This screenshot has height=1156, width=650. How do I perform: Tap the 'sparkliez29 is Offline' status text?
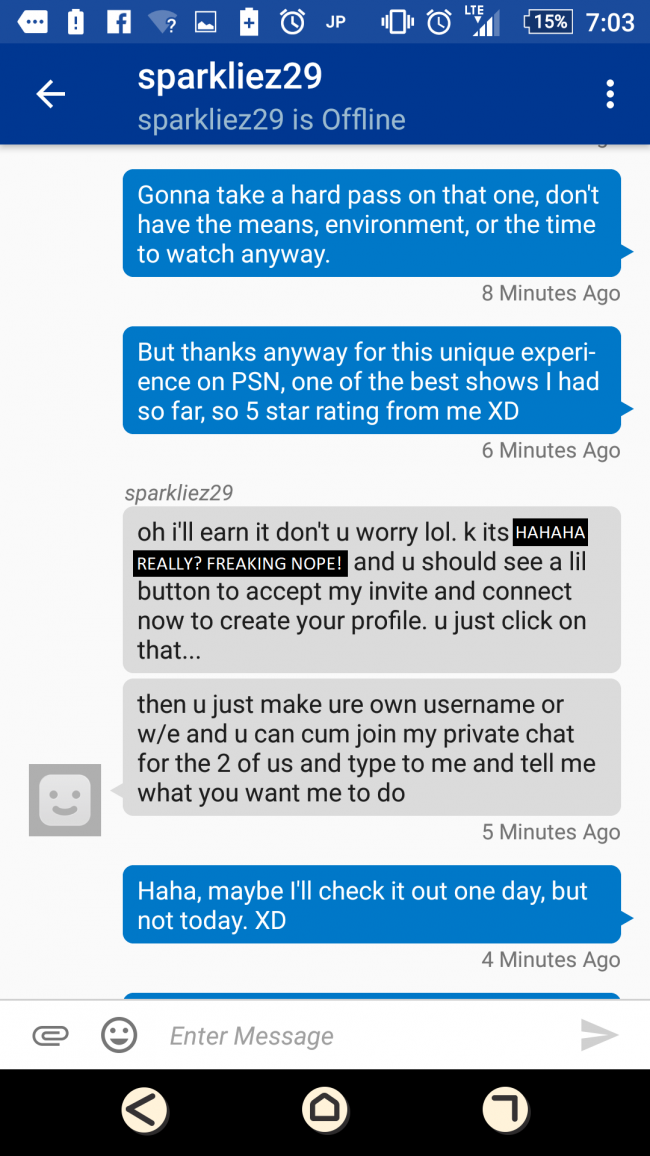pos(271,119)
